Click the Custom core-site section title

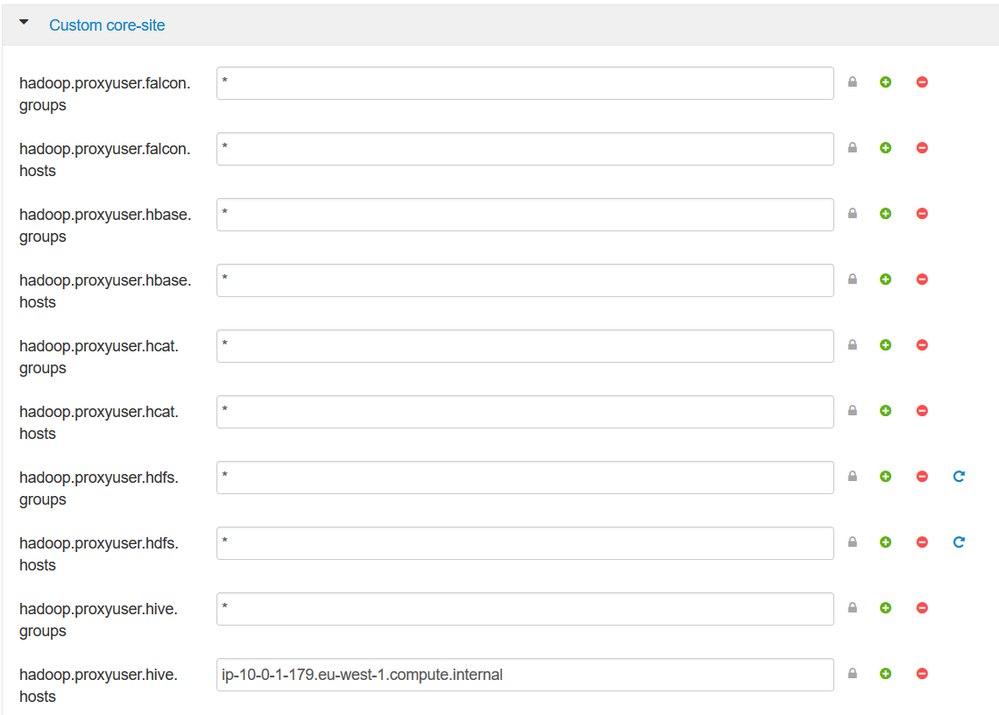pos(107,25)
